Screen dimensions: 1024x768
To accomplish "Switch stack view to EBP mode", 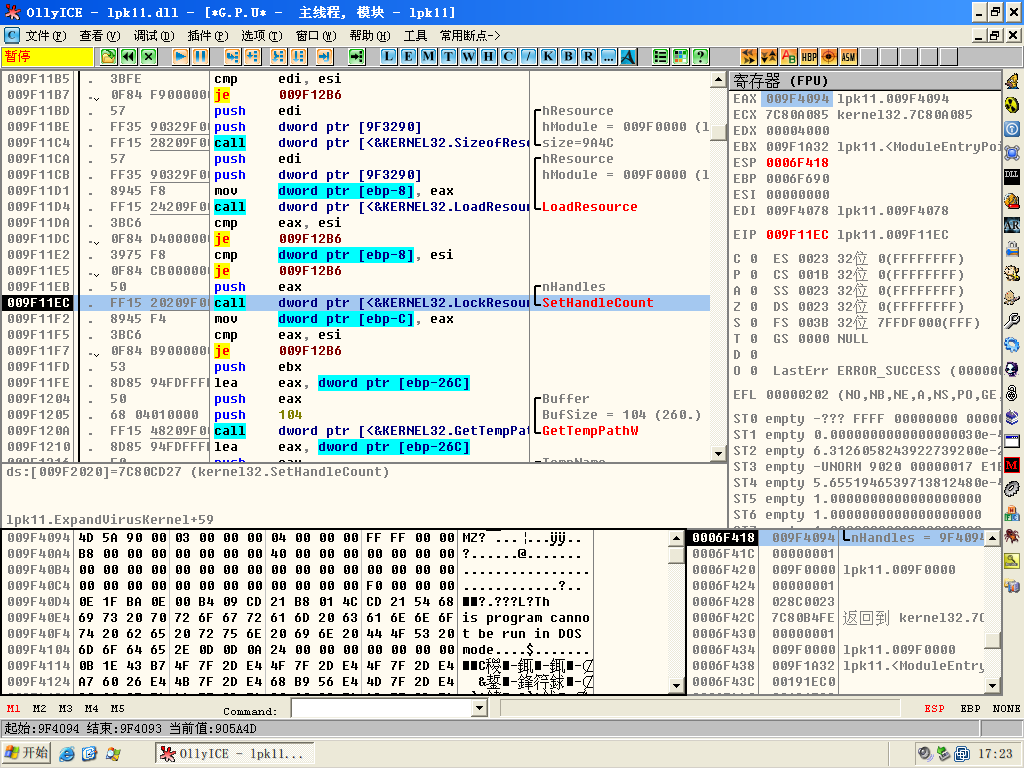I will click(969, 709).
